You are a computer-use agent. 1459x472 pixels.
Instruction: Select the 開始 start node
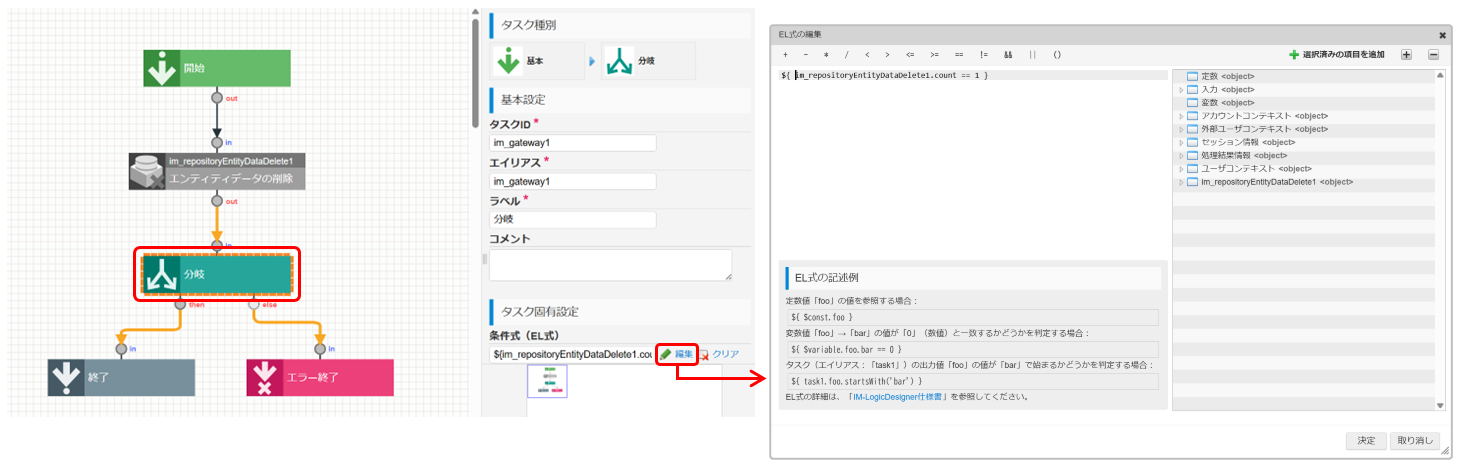pyautogui.click(x=216, y=68)
